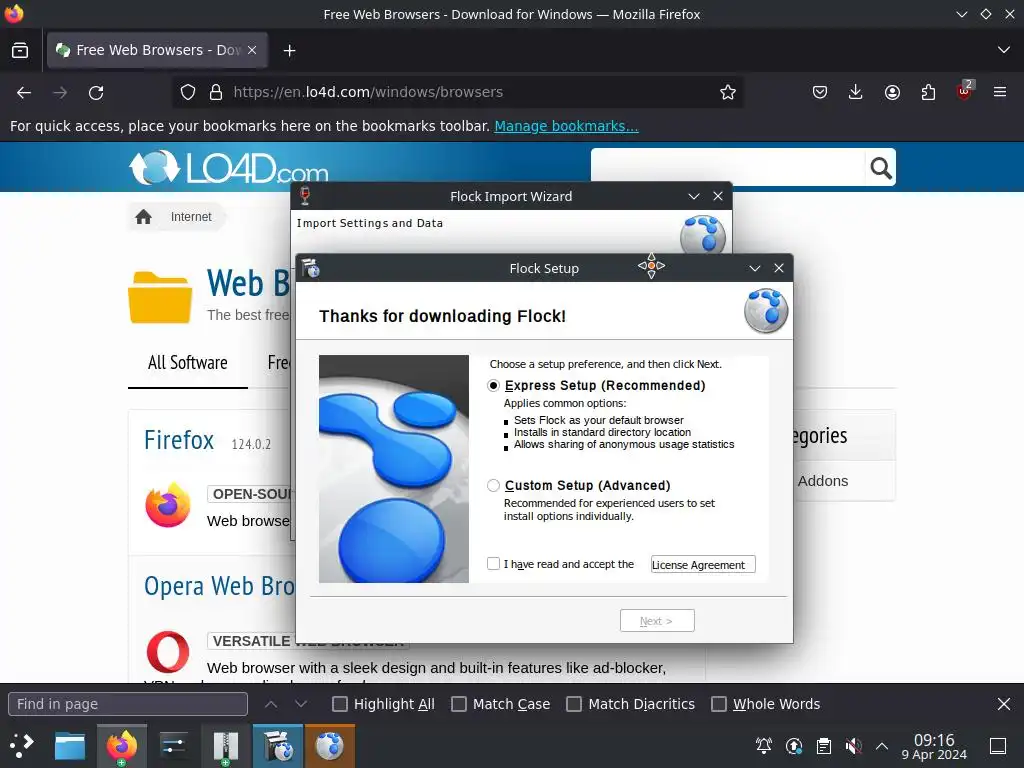Click the Opera logo in listing
Screen dimensions: 1024x768
click(168, 652)
